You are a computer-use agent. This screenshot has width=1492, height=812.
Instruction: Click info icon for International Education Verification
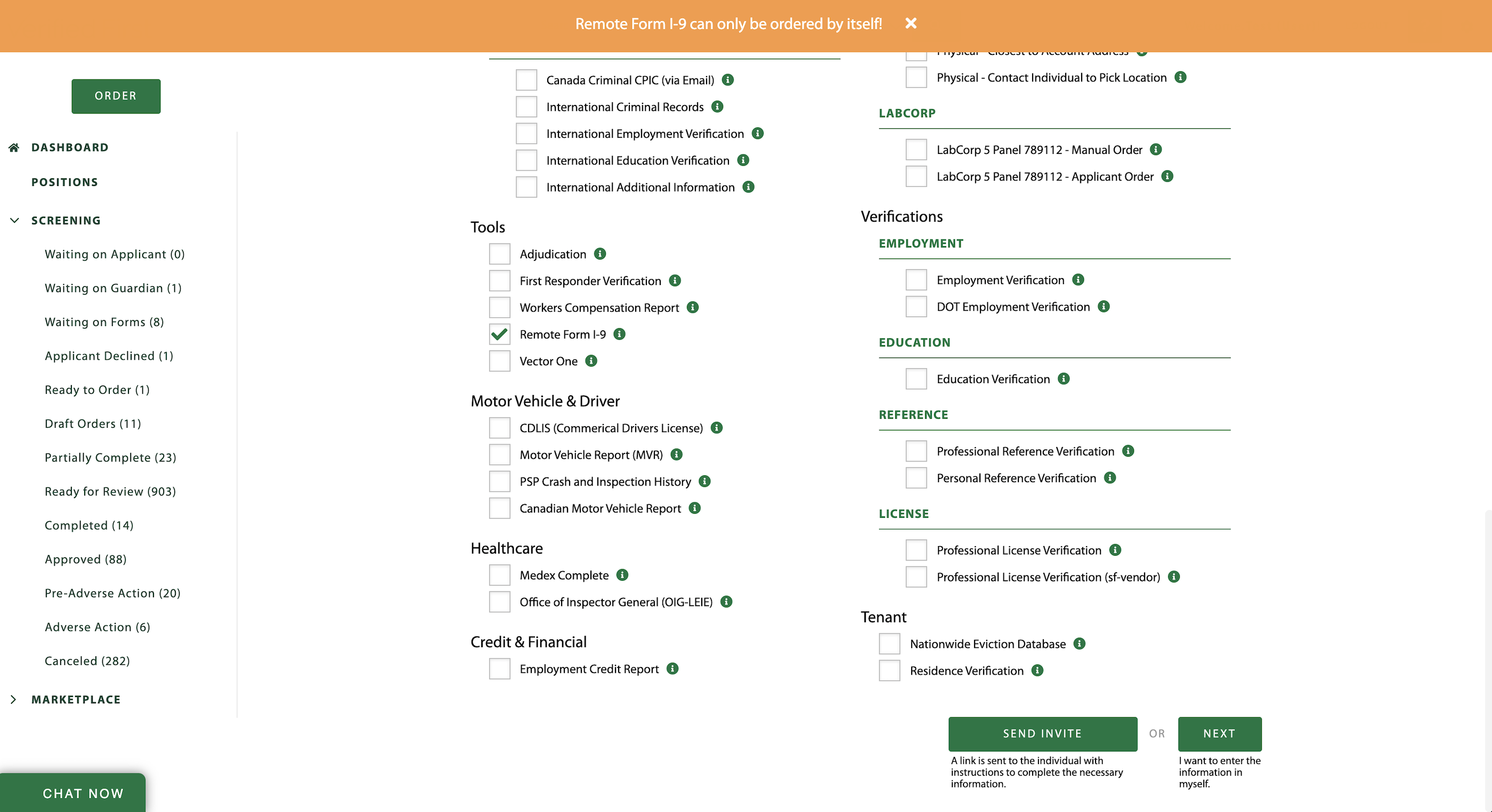tap(744, 160)
